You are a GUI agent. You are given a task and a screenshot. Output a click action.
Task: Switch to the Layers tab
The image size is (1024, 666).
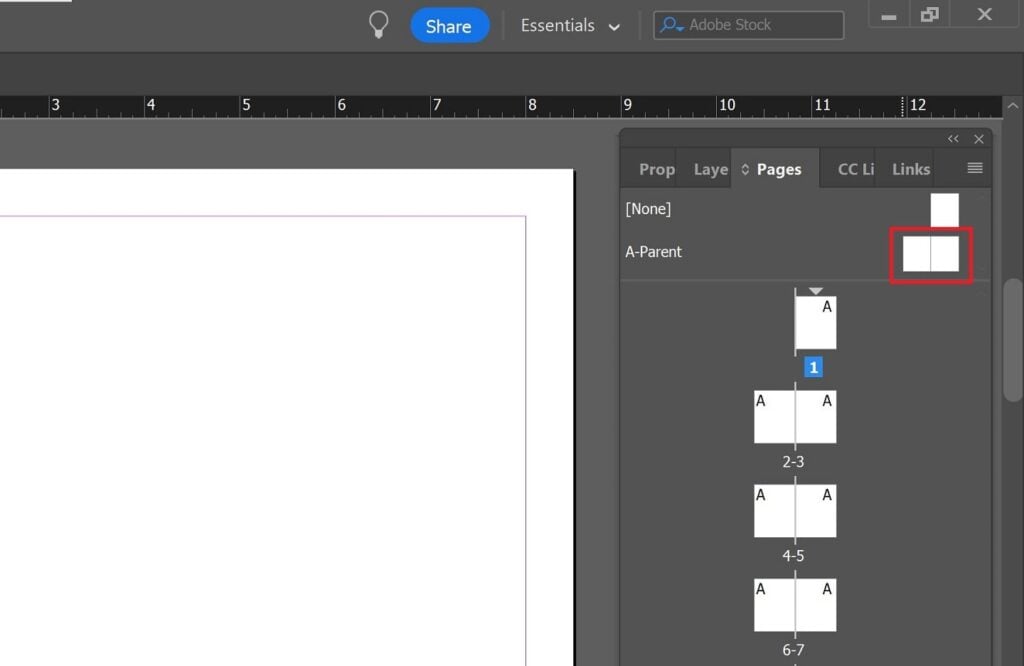tap(710, 169)
